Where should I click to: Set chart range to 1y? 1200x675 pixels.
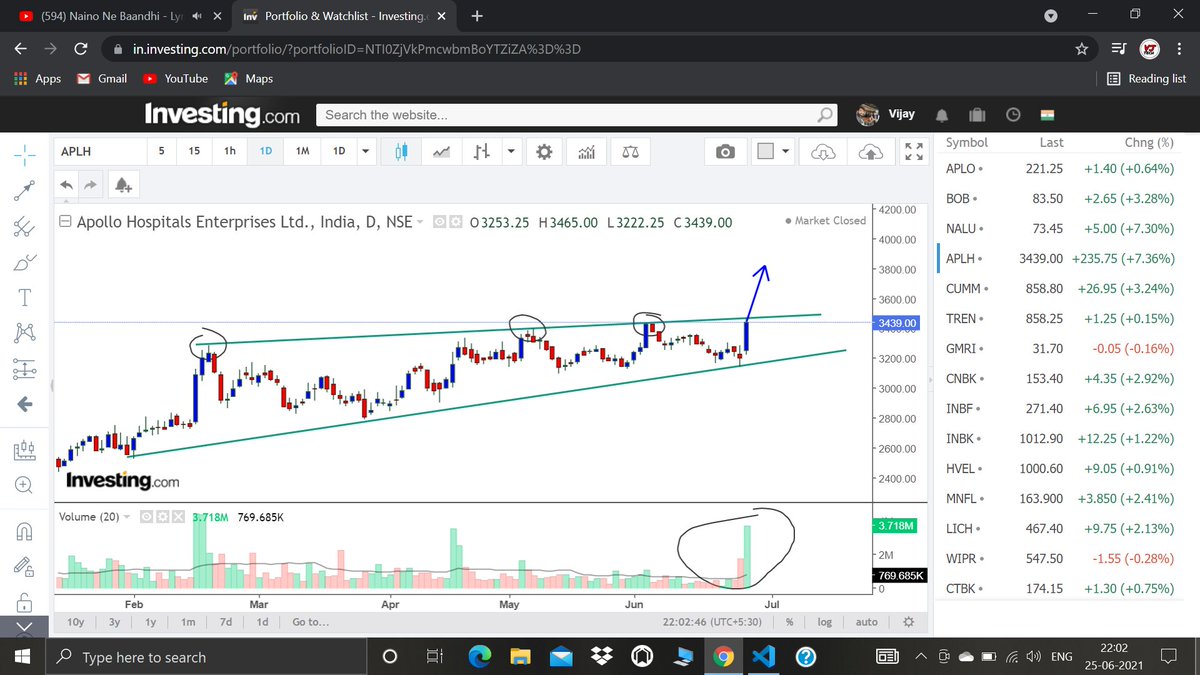[x=150, y=622]
